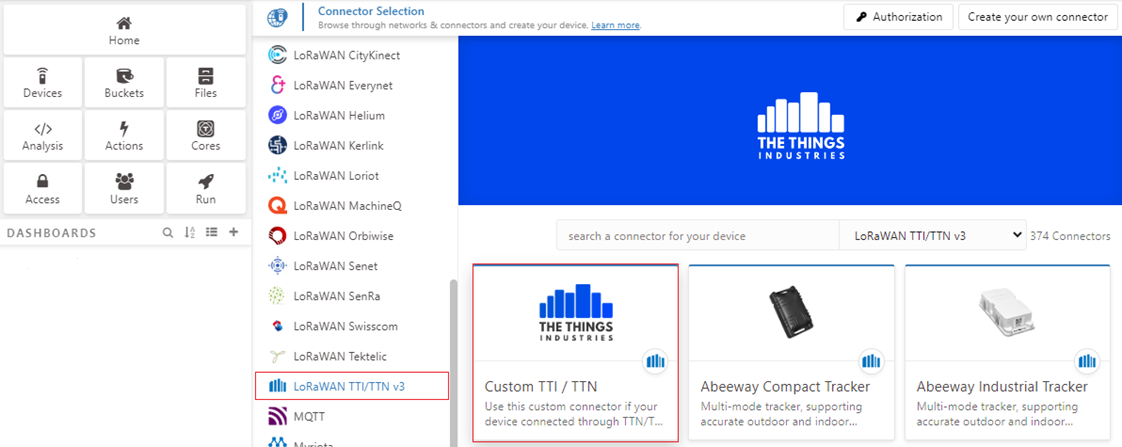Click the Tektelic logo icon
1122x447 pixels.
click(x=277, y=356)
